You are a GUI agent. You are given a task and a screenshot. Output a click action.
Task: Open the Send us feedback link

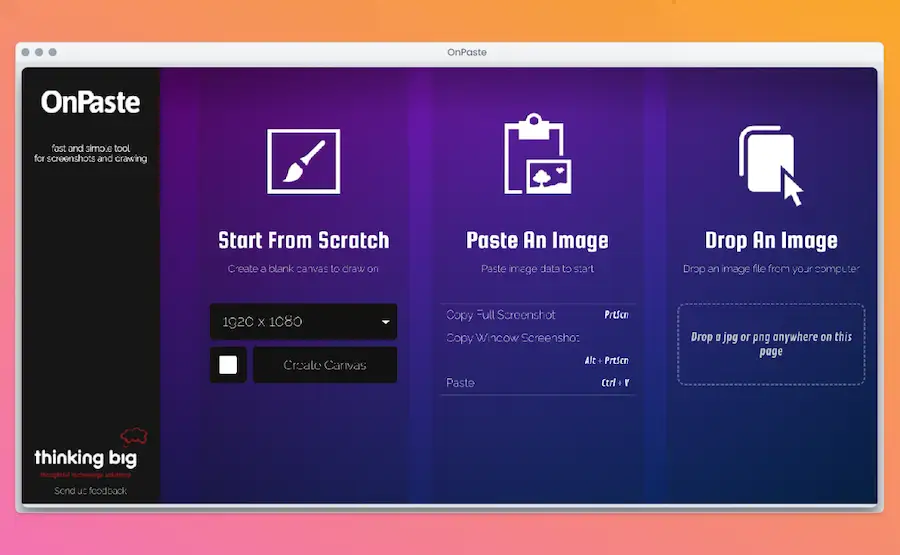pos(91,491)
